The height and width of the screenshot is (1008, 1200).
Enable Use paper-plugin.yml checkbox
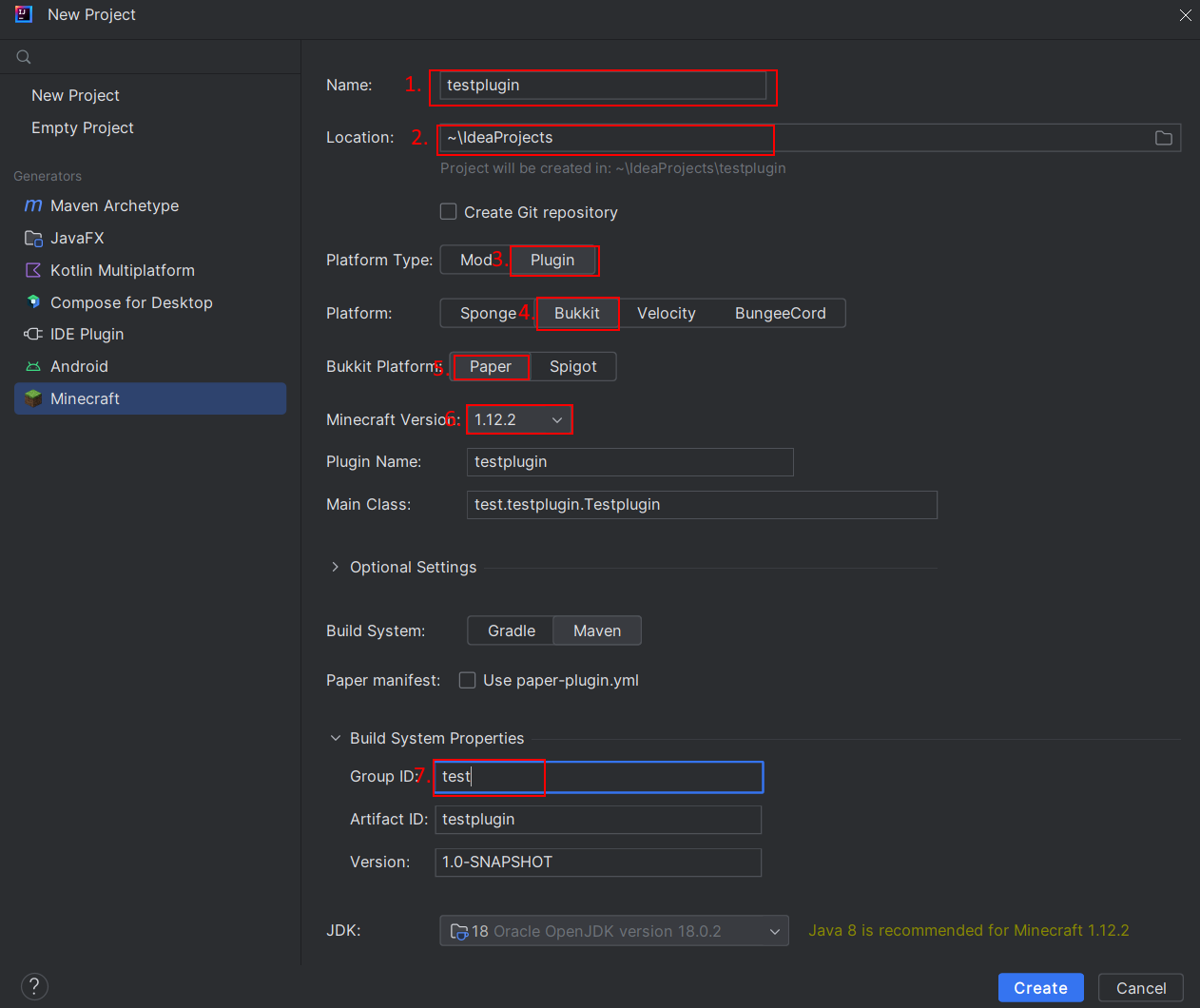tap(467, 680)
